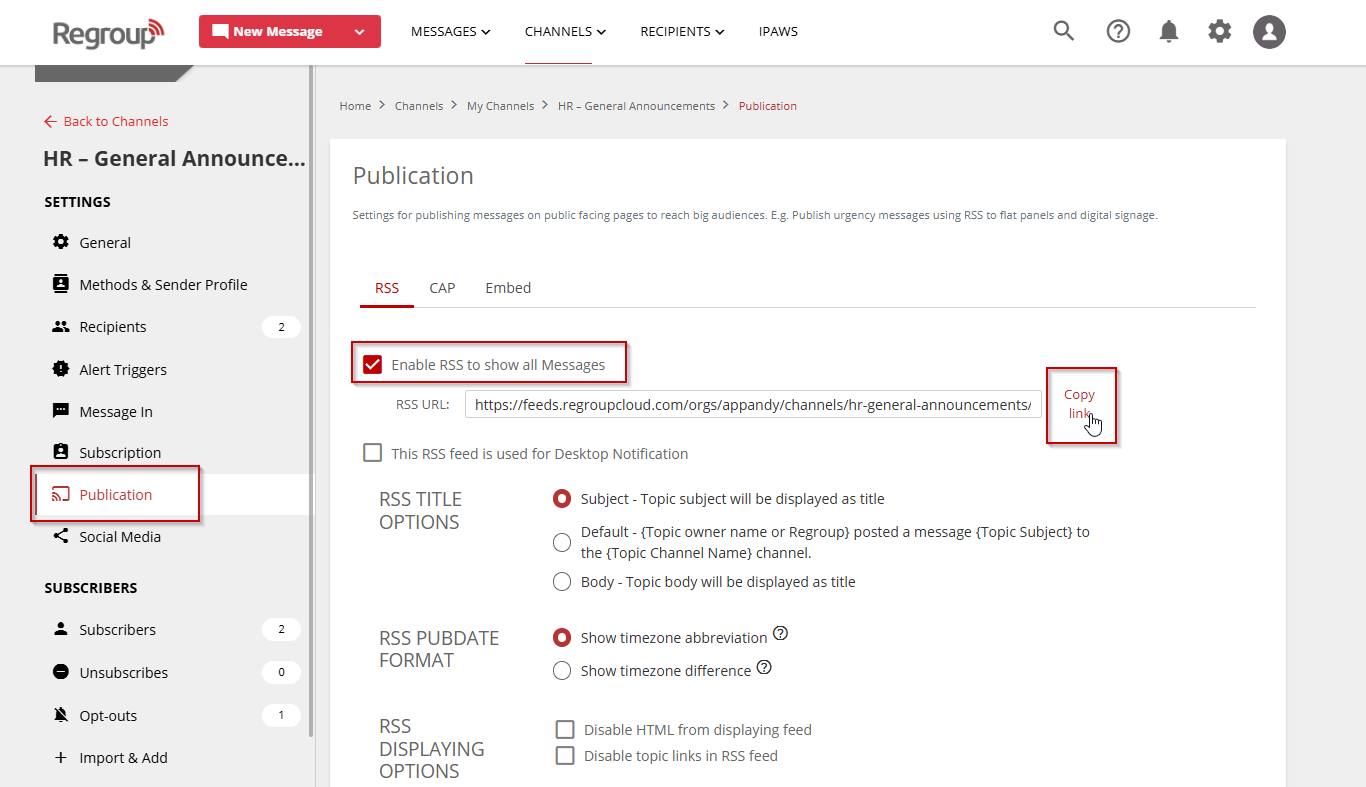Uncheck Enable RSS to show all Messages
This screenshot has width=1366, height=787.
point(373,364)
